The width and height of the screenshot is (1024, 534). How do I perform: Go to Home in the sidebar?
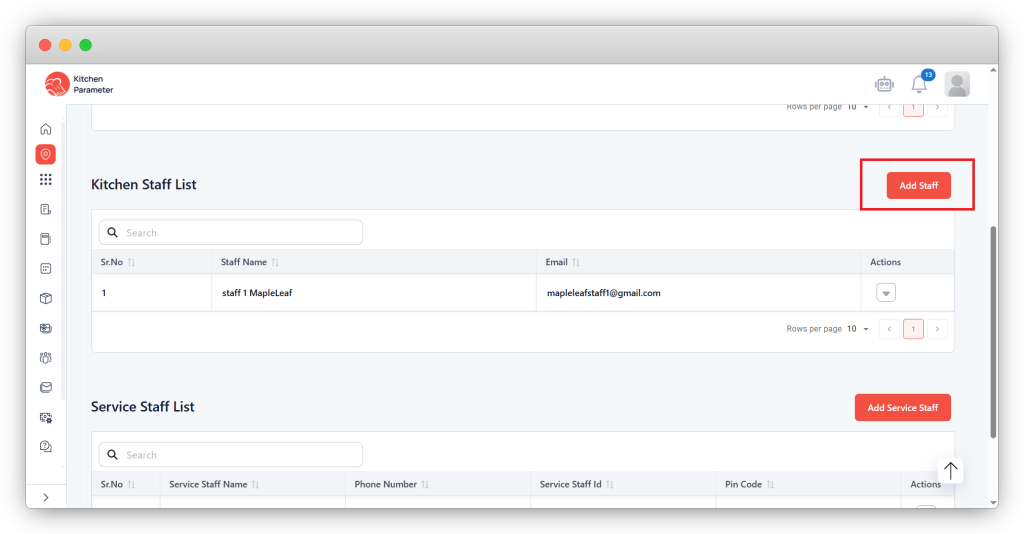[x=45, y=129]
